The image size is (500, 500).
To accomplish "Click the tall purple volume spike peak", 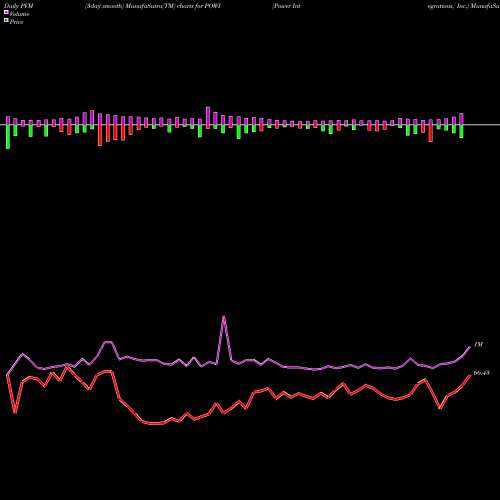I will point(224,317).
